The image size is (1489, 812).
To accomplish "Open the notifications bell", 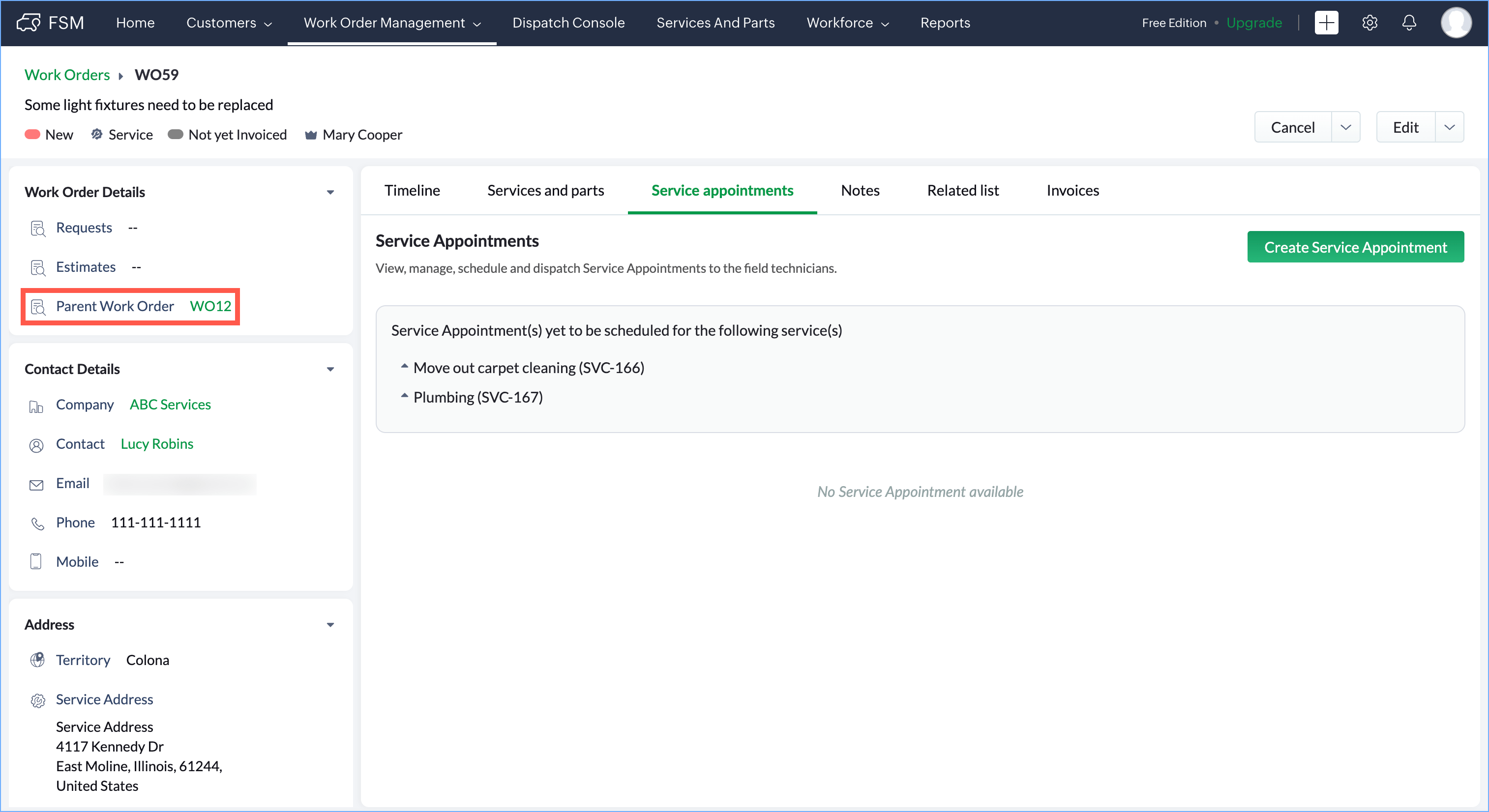I will coord(1409,23).
